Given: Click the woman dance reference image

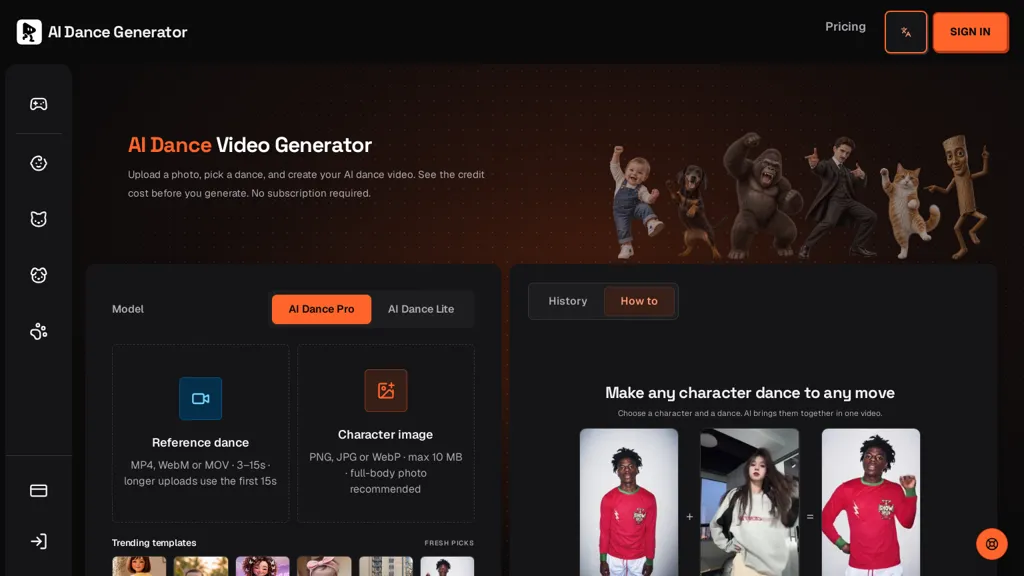Looking at the screenshot, I should (x=750, y=502).
